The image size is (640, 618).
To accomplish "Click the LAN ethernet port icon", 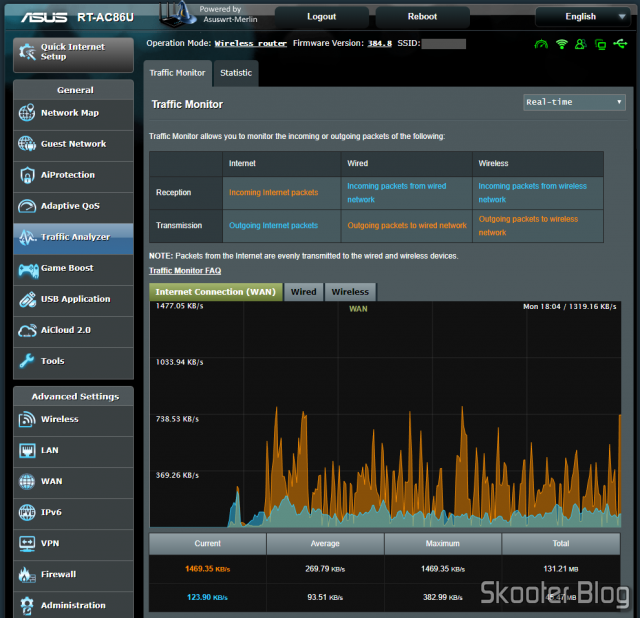I will [x=27, y=451].
